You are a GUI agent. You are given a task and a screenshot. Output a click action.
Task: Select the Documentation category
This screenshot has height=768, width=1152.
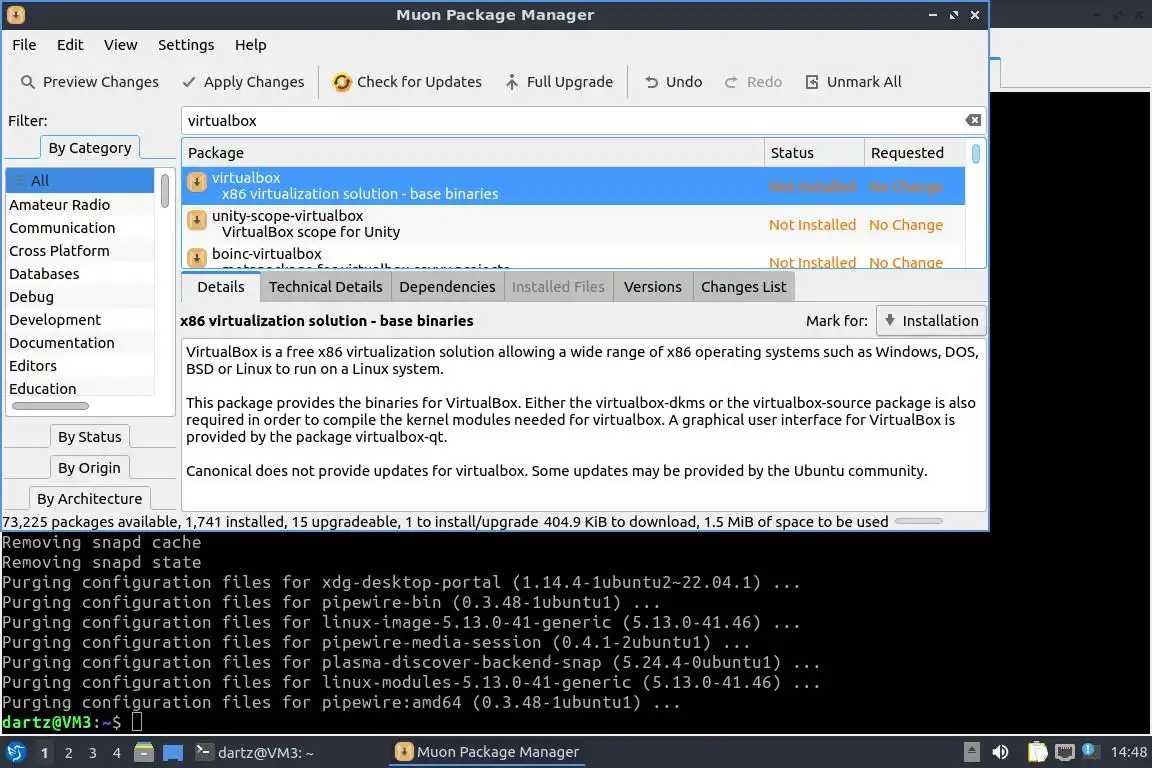point(80,342)
